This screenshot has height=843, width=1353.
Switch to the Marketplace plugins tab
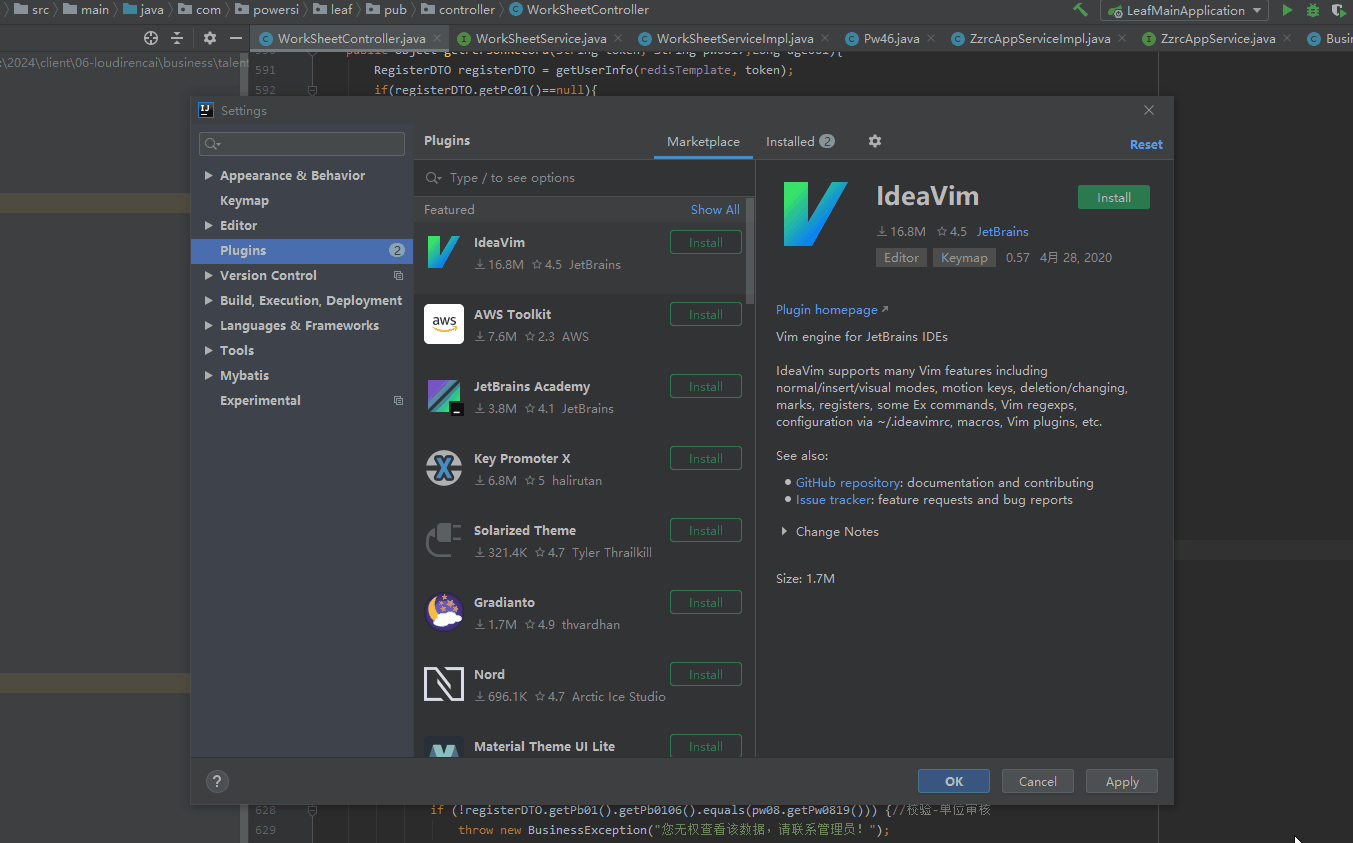[703, 142]
